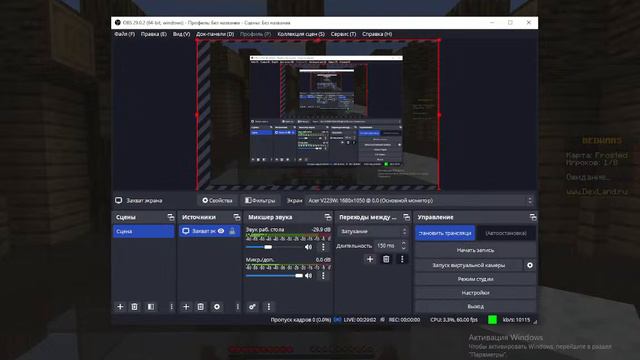Enable Режим студии
The image size is (640, 360).
[x=475, y=279]
